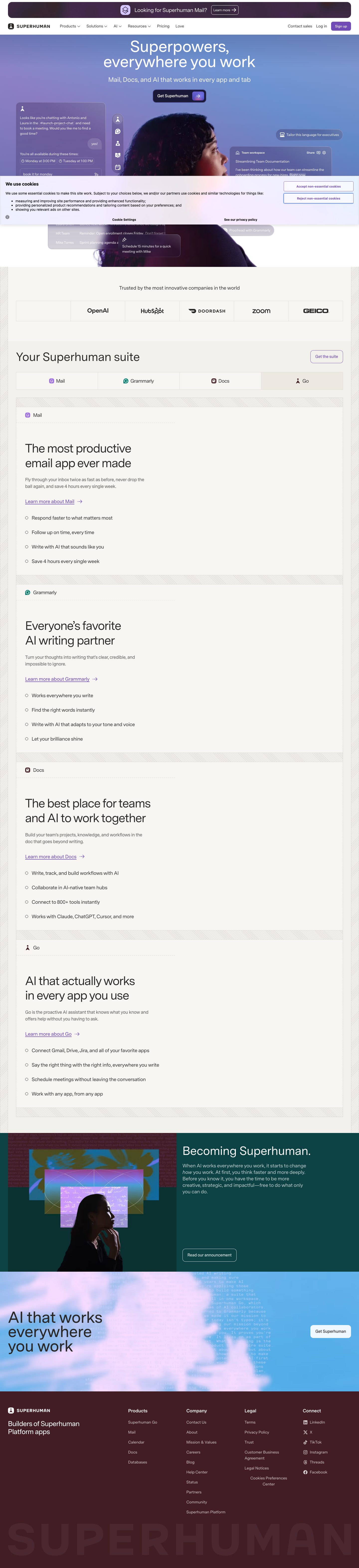
Task: Click the cookie preferences gear icon
Action: [x=7, y=217]
